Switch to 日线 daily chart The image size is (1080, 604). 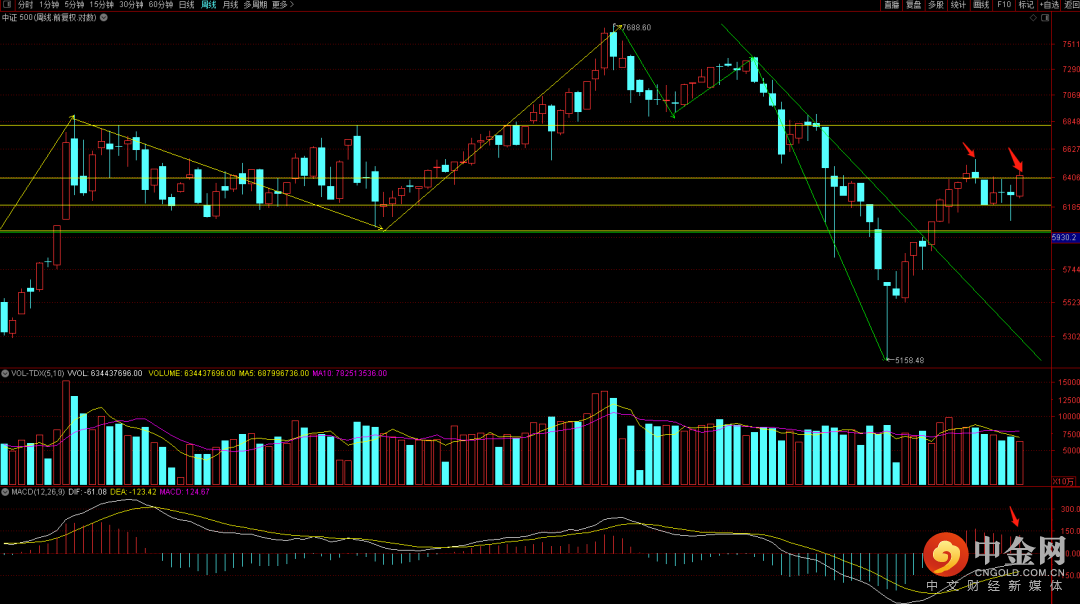click(x=187, y=5)
